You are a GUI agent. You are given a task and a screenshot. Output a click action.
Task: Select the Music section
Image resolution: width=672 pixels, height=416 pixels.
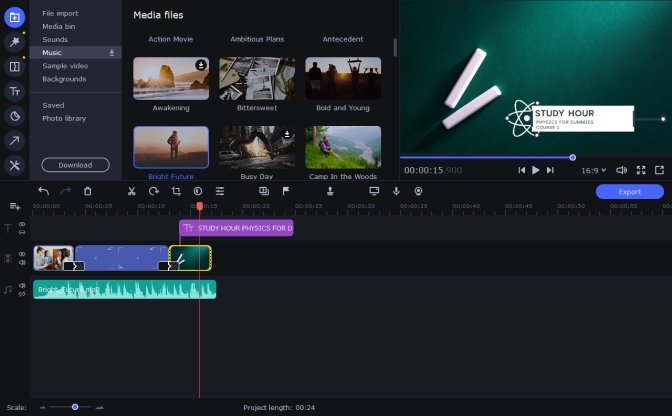pyautogui.click(x=76, y=52)
